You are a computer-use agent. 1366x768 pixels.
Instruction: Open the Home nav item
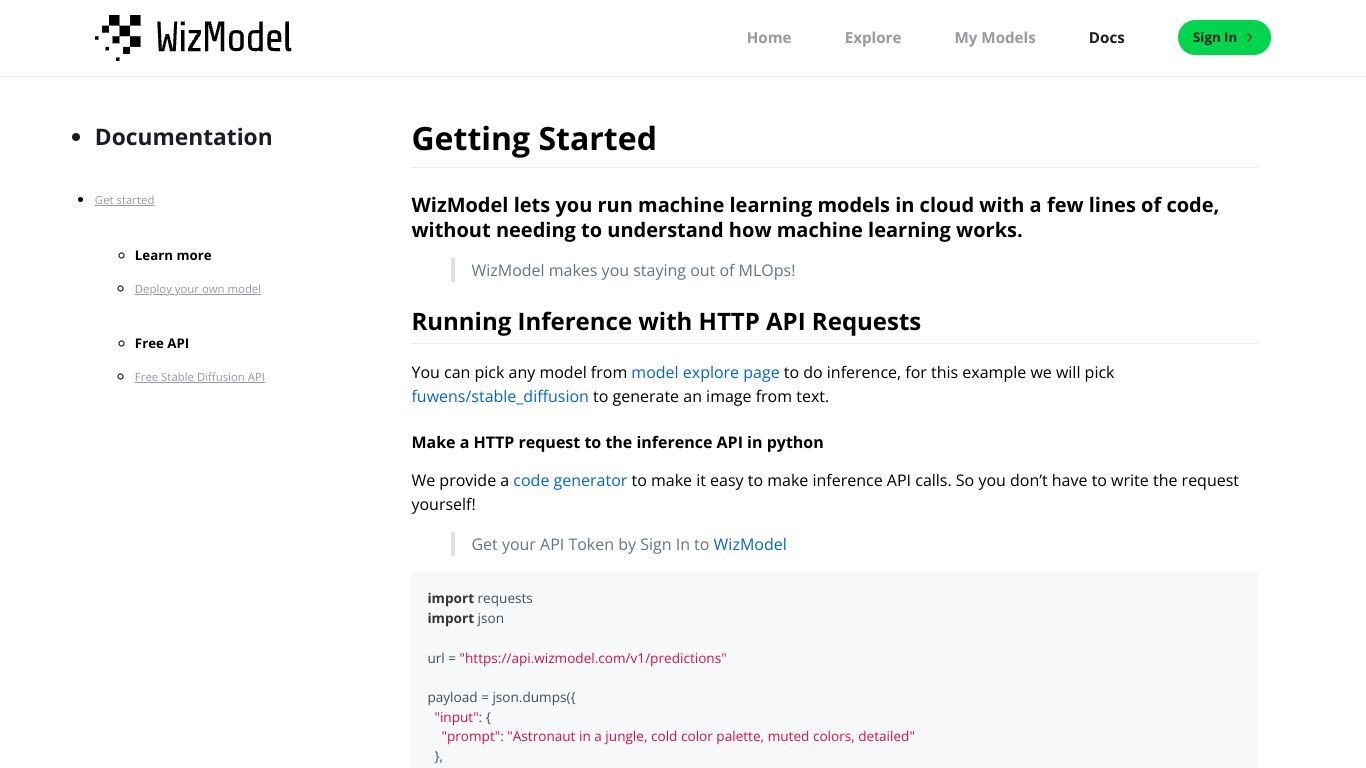pyautogui.click(x=769, y=38)
